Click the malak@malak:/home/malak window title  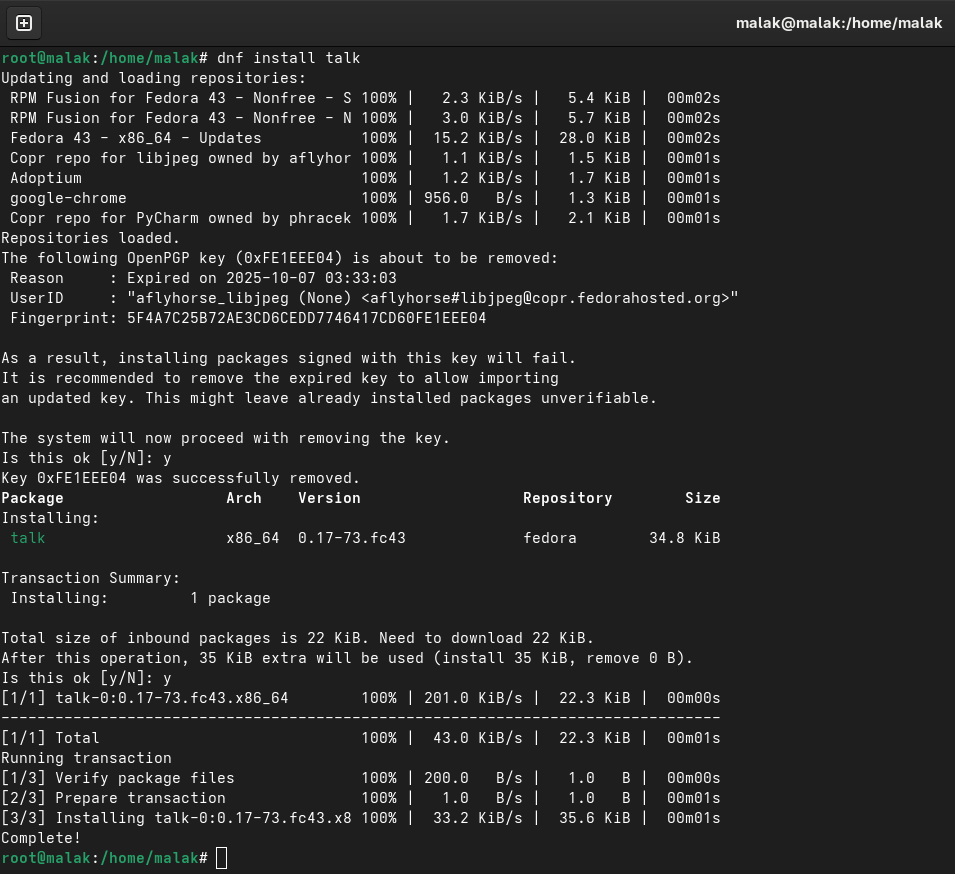(x=838, y=23)
